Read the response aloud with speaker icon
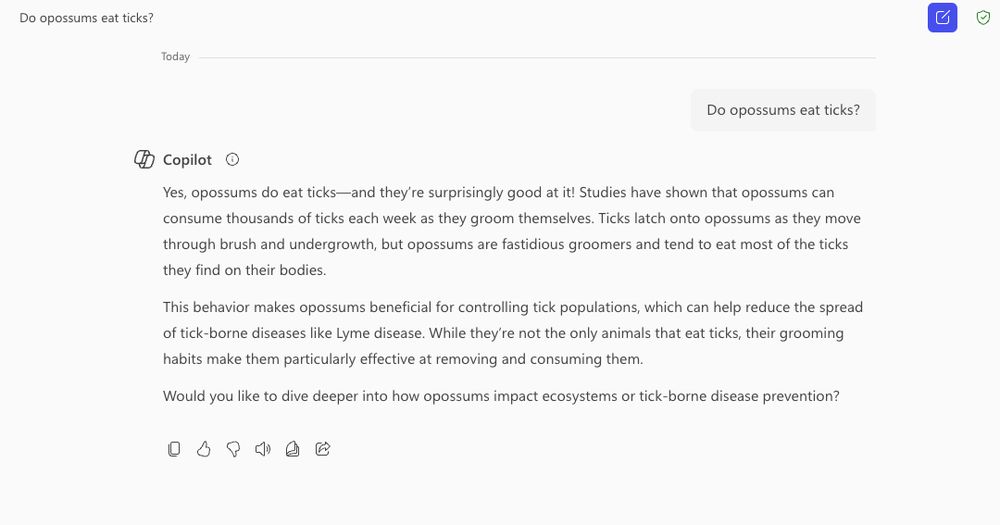This screenshot has width=1000, height=525. tap(263, 449)
